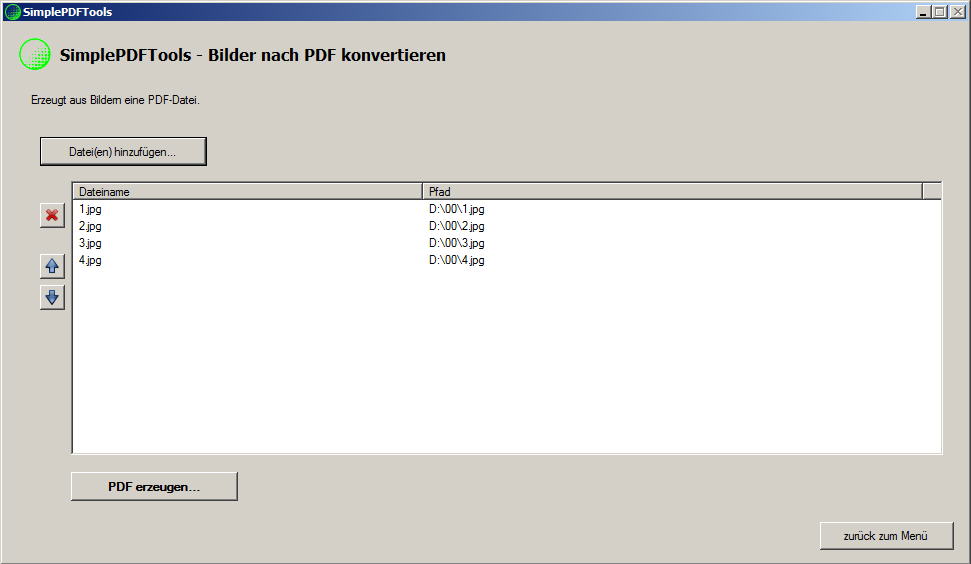971x564 pixels.
Task: Sort by Dateiname column header
Action: (x=248, y=192)
